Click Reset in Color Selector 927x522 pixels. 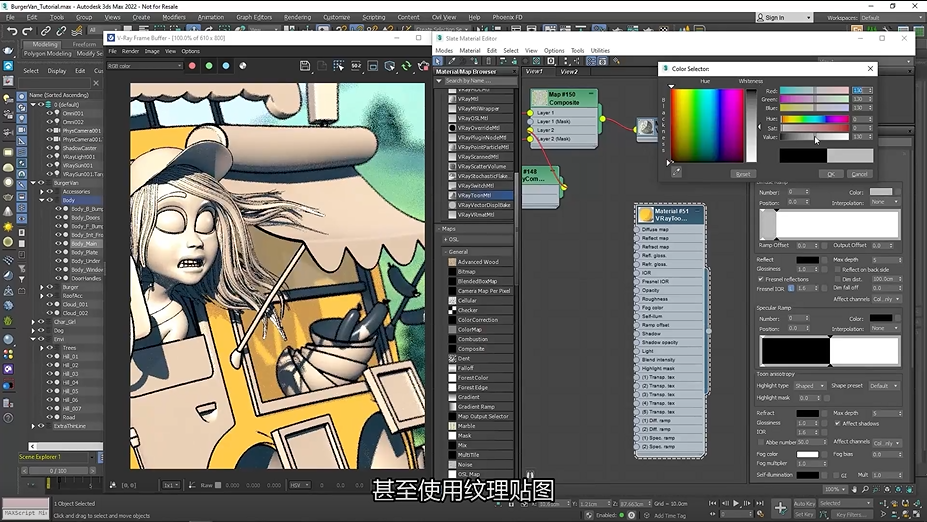tap(743, 174)
